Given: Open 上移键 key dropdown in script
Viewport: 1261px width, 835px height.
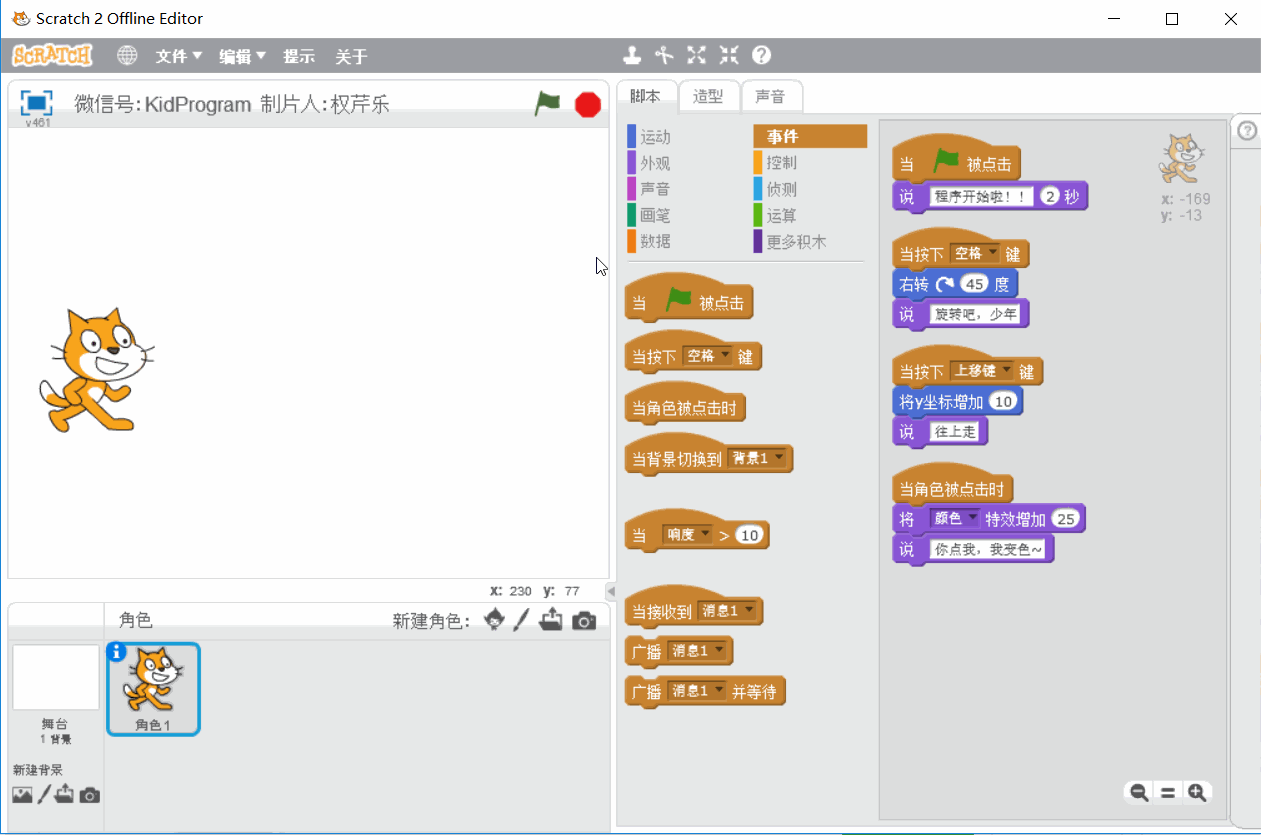Looking at the screenshot, I should click(983, 371).
